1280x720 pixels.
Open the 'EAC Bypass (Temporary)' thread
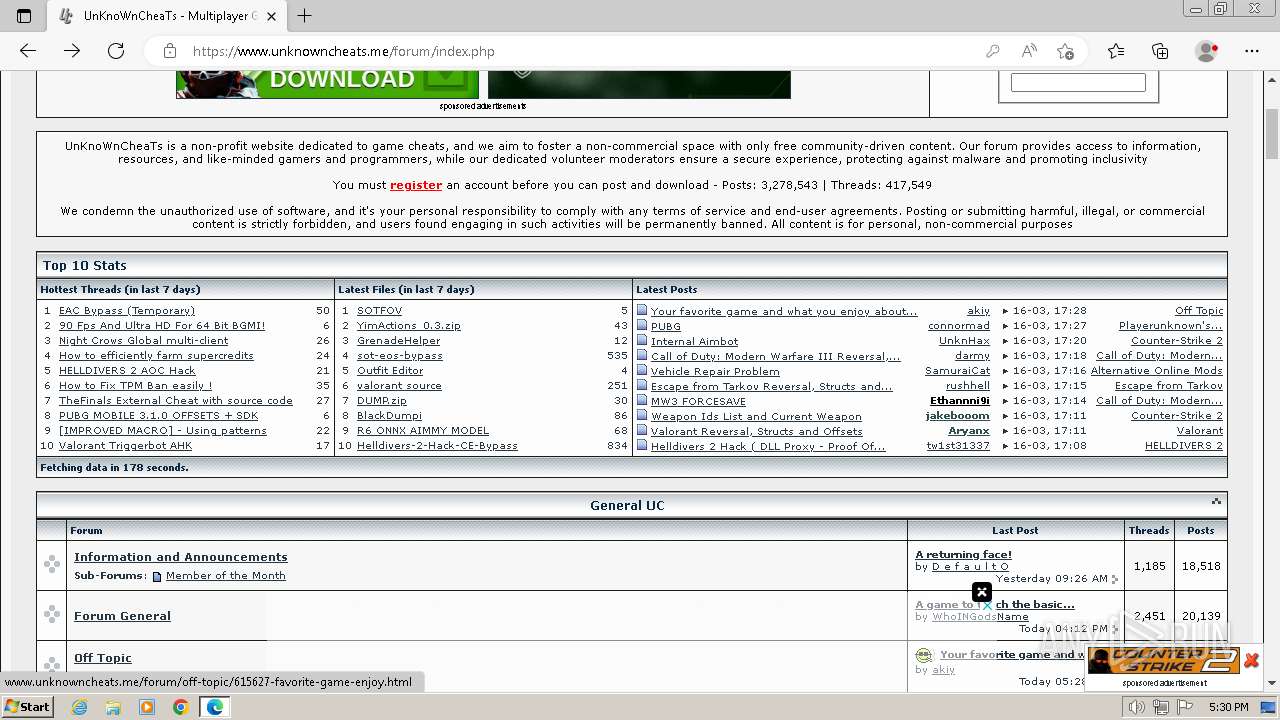127,311
